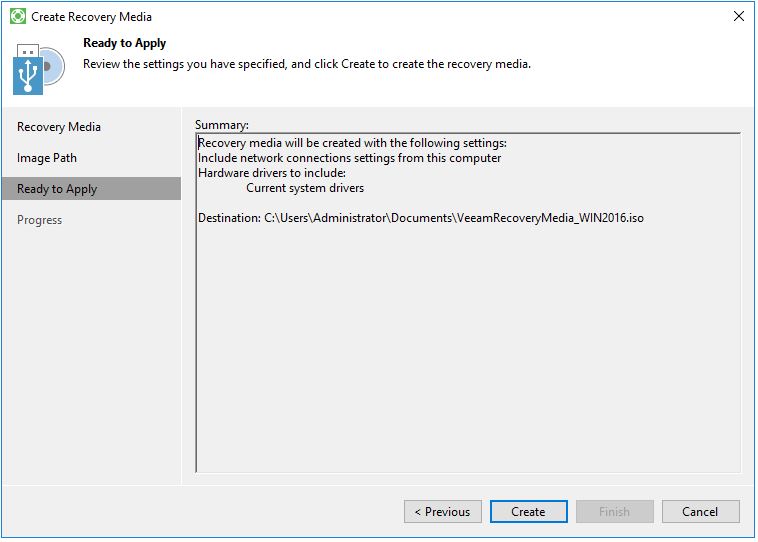This screenshot has width=758, height=542.
Task: Click the Hardware drivers to include line
Action: [x=272, y=173]
